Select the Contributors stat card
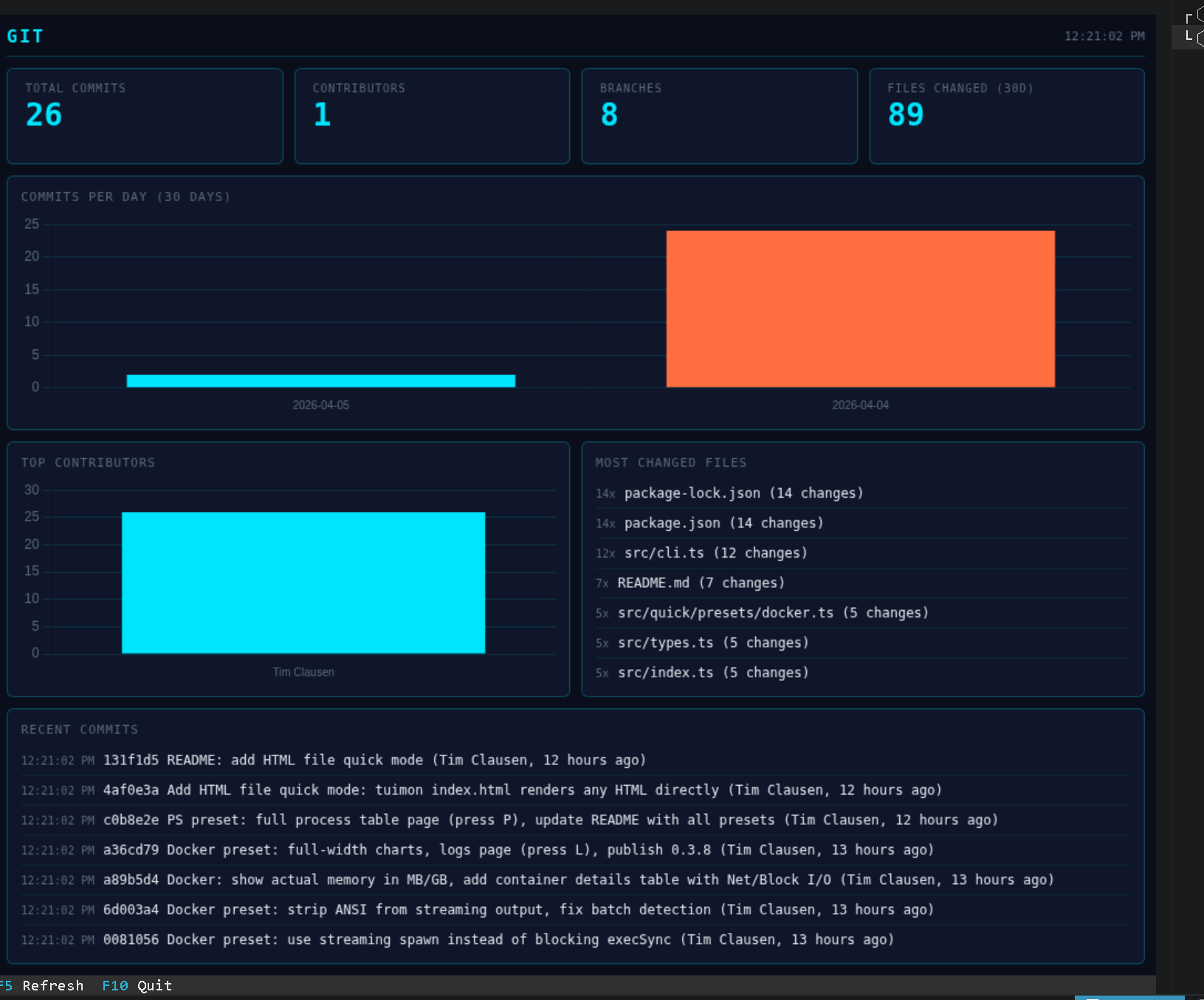This screenshot has width=1204, height=1000. (432, 115)
